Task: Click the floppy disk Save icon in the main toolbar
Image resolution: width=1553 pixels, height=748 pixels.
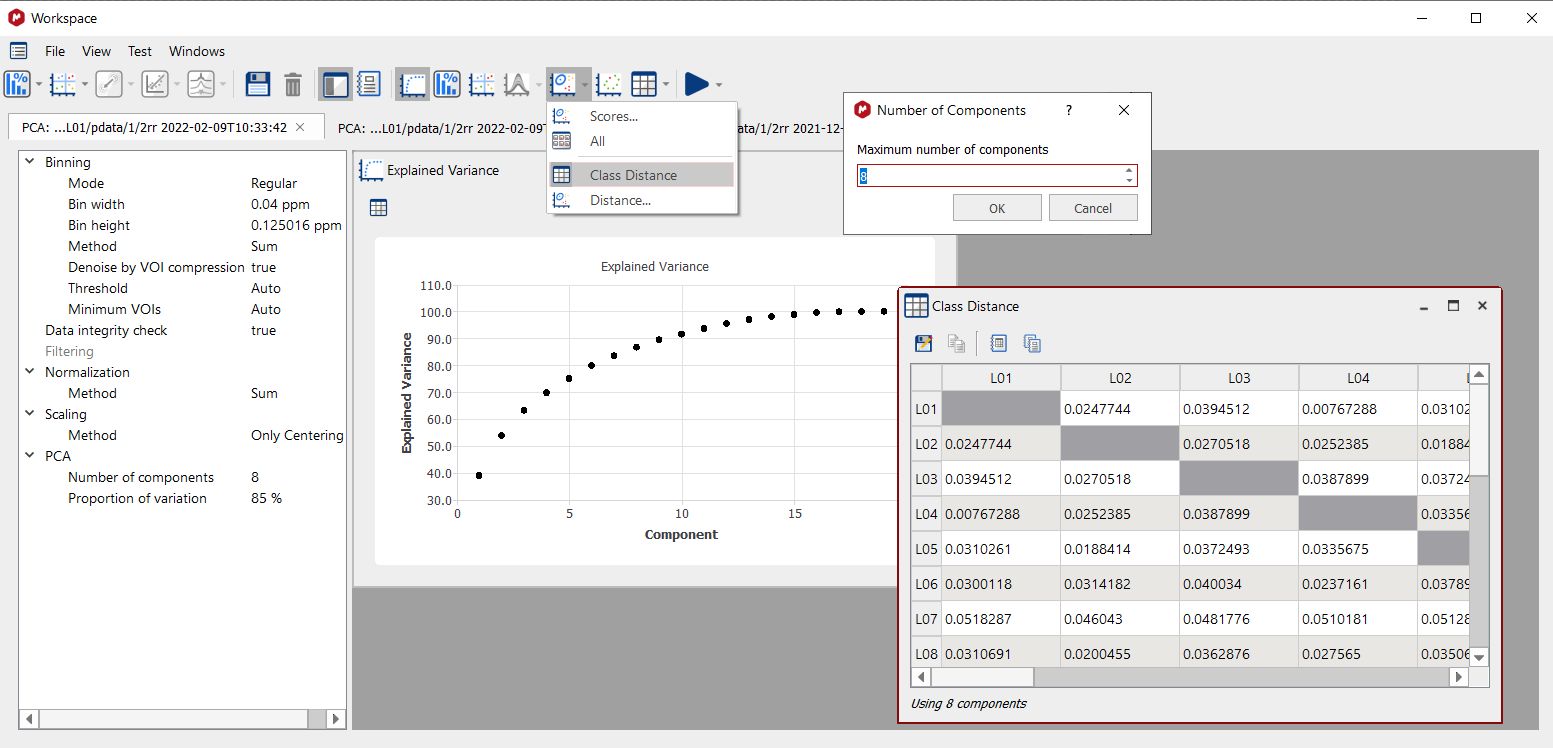Action: (x=258, y=84)
